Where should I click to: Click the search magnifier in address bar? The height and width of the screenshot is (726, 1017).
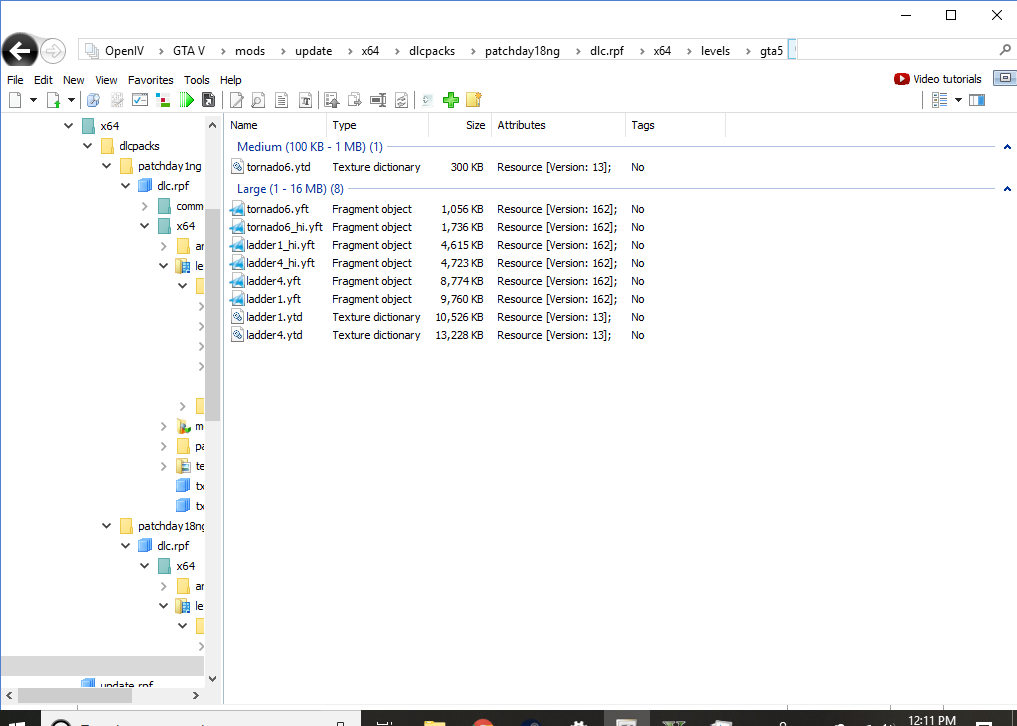1005,50
